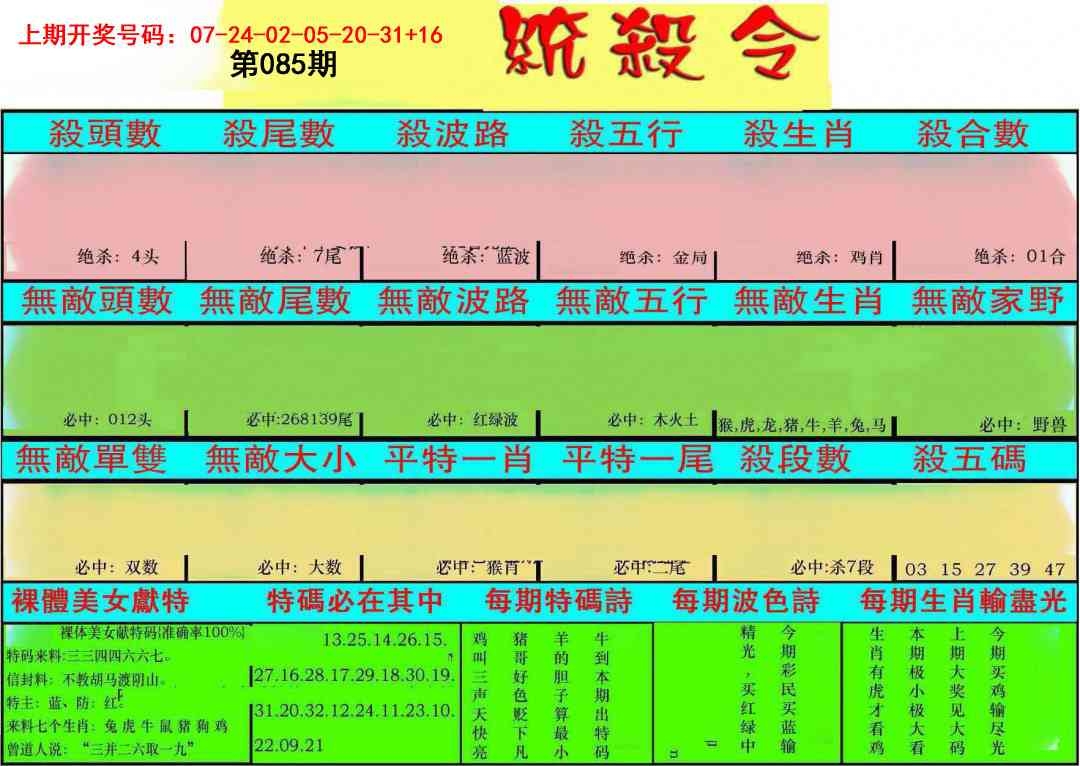Click the 特碼必在其中 section heading
1080x766 pixels.
pos(355,601)
